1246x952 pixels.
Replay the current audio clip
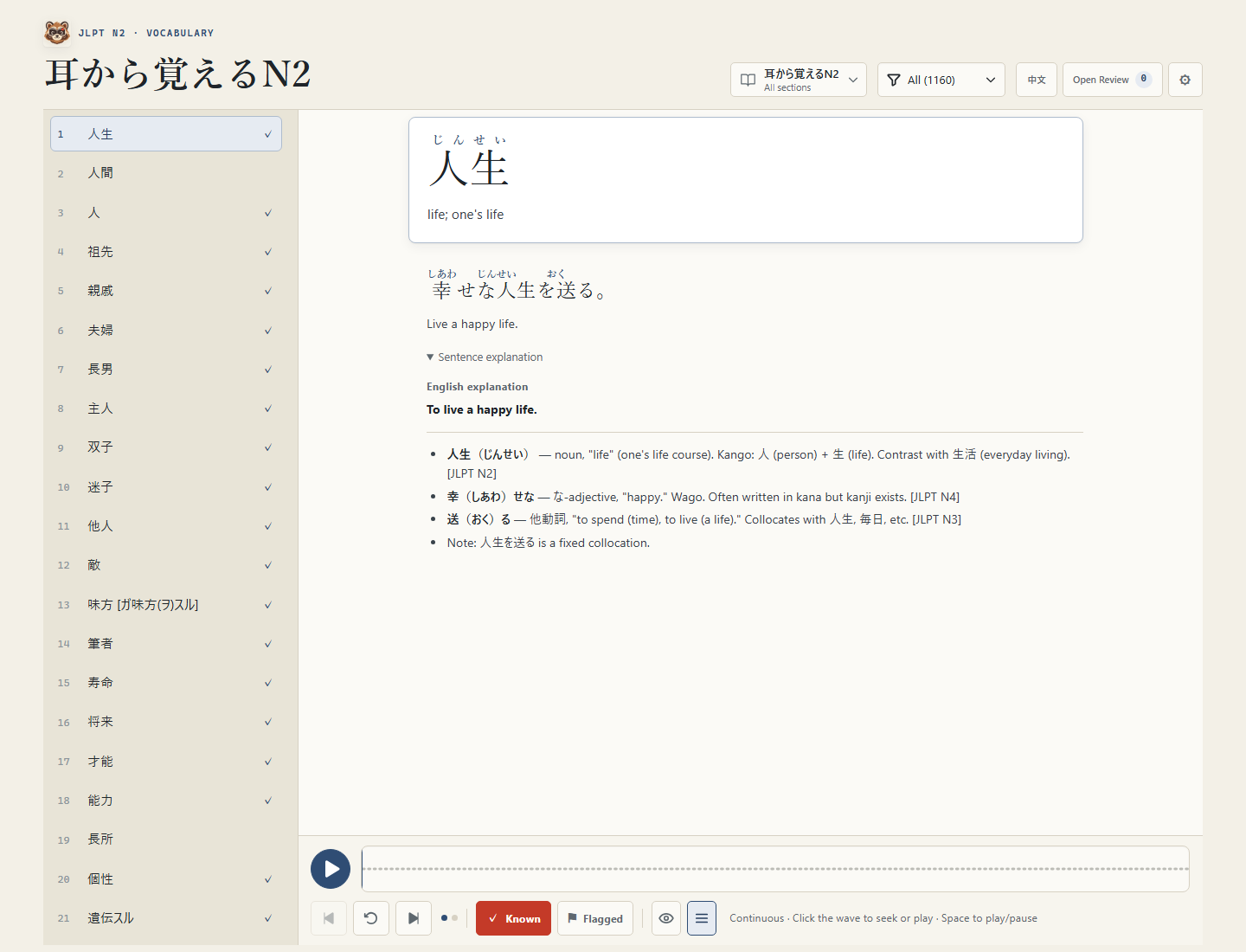[371, 918]
